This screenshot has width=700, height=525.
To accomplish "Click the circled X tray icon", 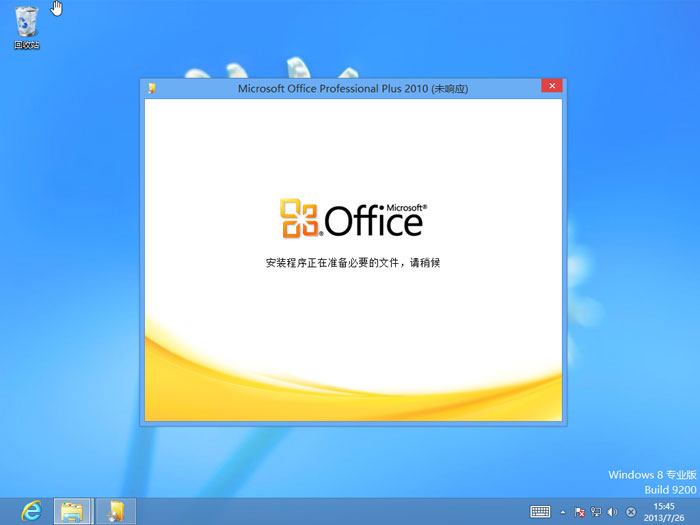I will [631, 512].
